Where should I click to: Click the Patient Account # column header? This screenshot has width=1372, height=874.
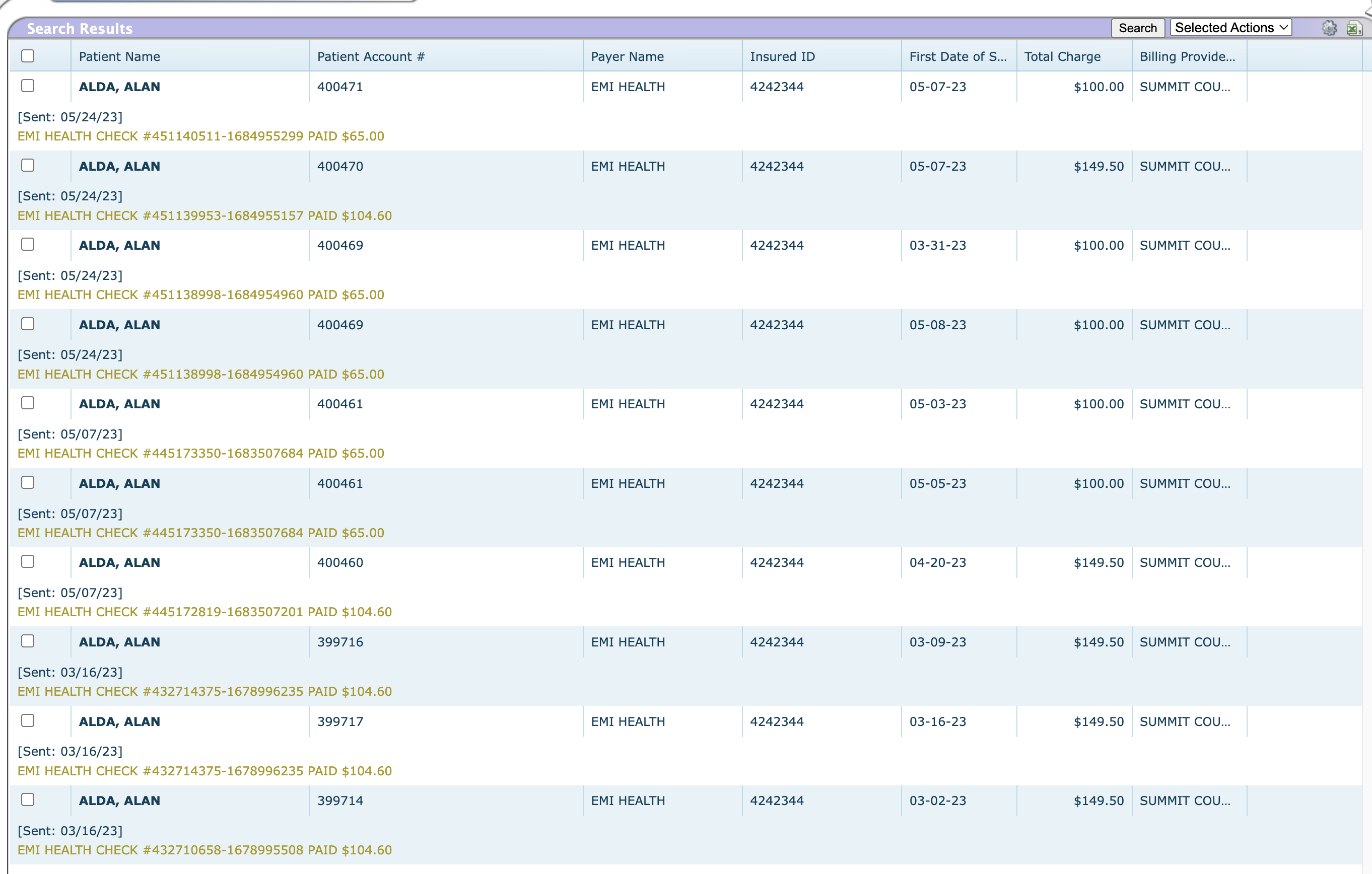(x=370, y=56)
